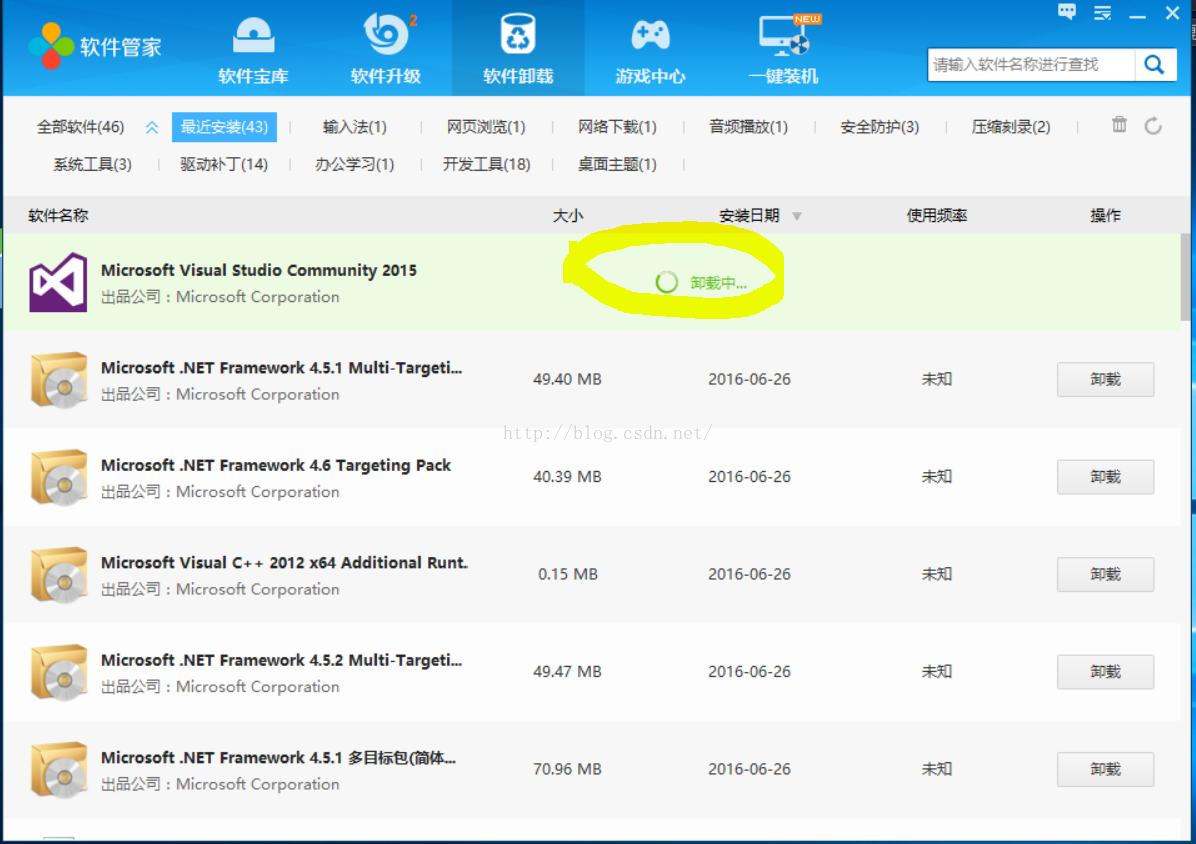The width and height of the screenshot is (1196, 844).
Task: Select the 开发工具(18) category
Action: pyautogui.click(x=486, y=164)
